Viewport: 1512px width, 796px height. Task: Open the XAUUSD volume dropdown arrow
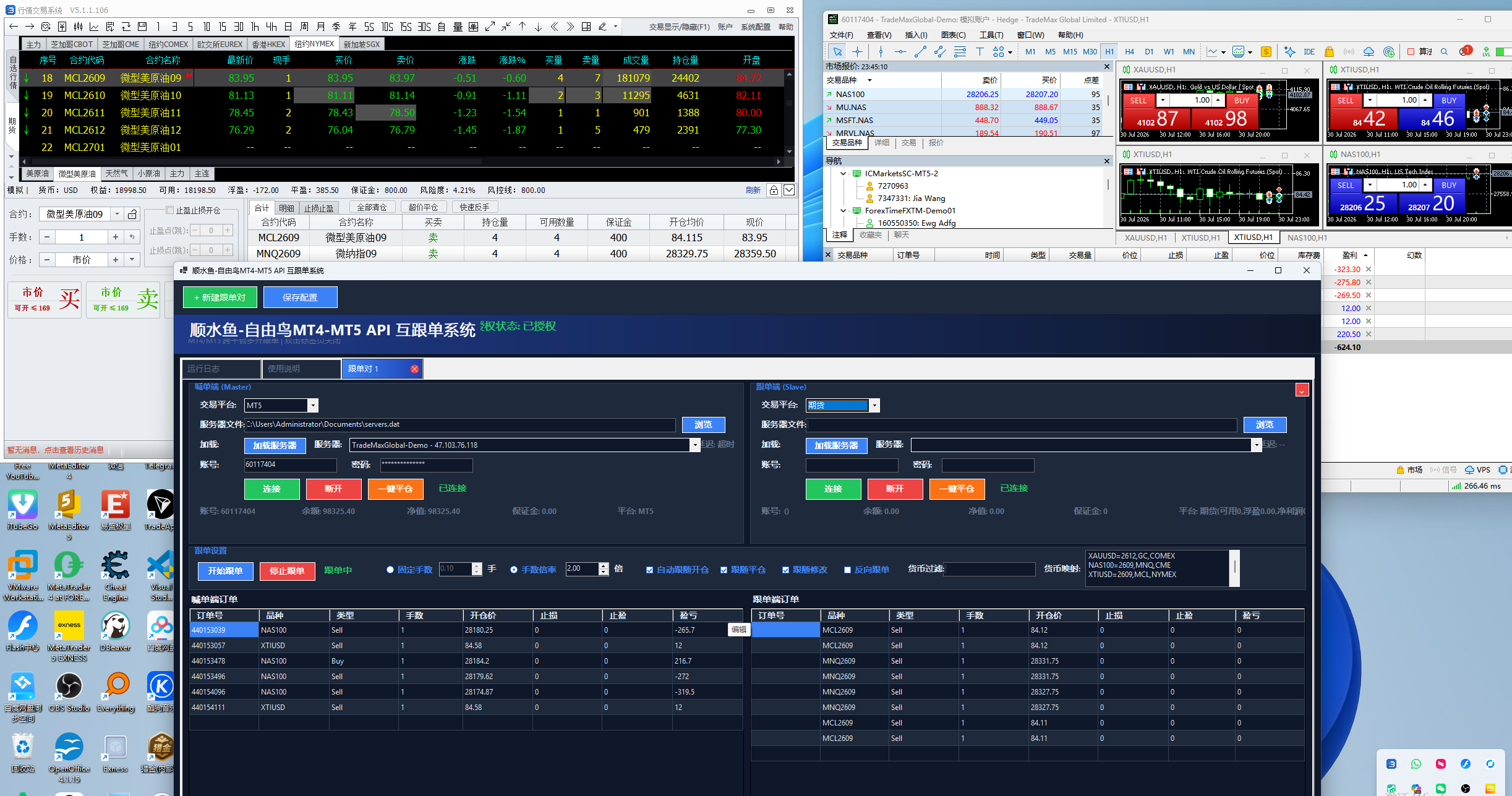click(x=1163, y=100)
